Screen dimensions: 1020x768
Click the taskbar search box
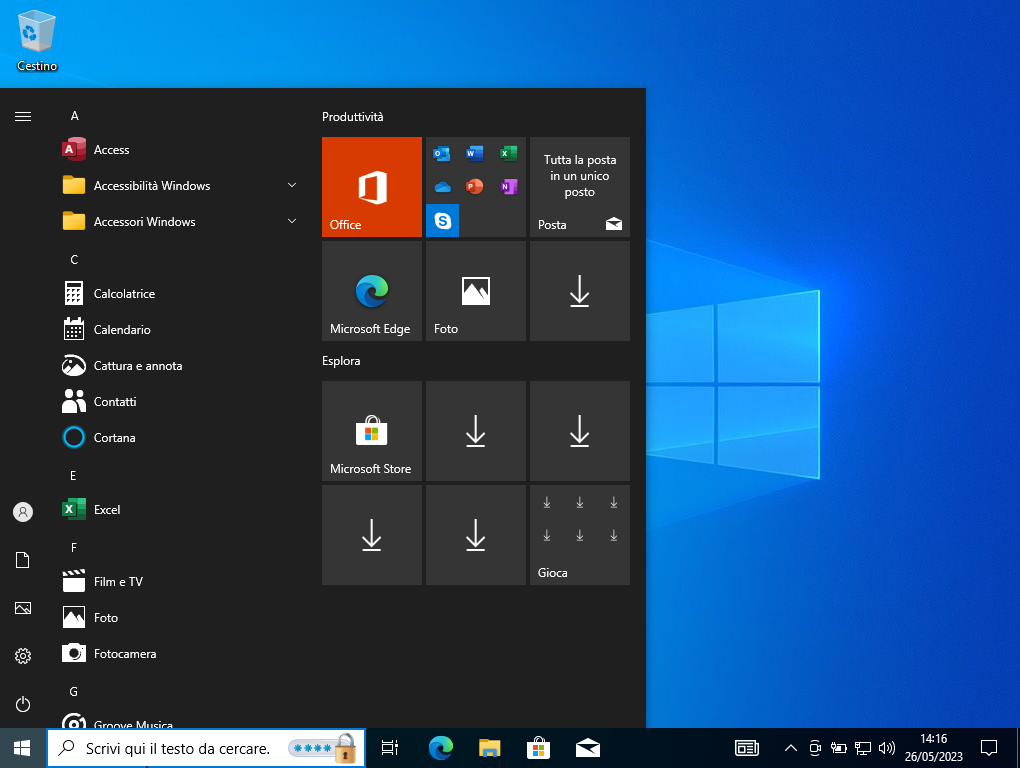click(x=206, y=748)
